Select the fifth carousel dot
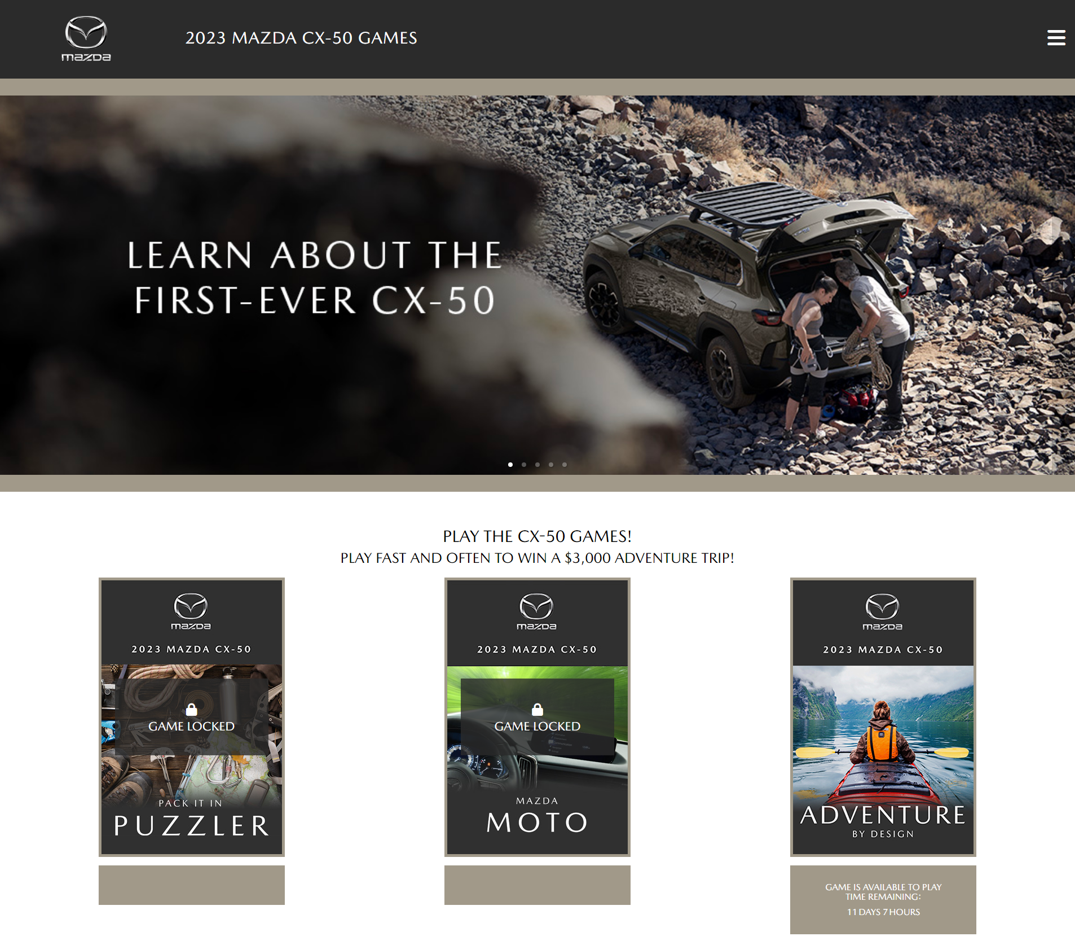Screen dimensions: 1075x945 point(564,464)
